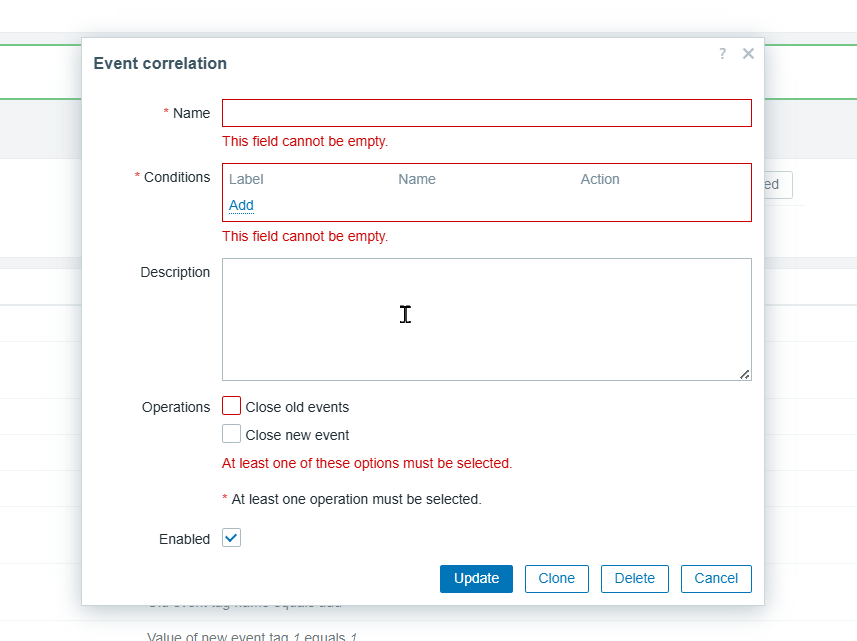
Task: Open the help icon in dialog header
Action: click(722, 54)
